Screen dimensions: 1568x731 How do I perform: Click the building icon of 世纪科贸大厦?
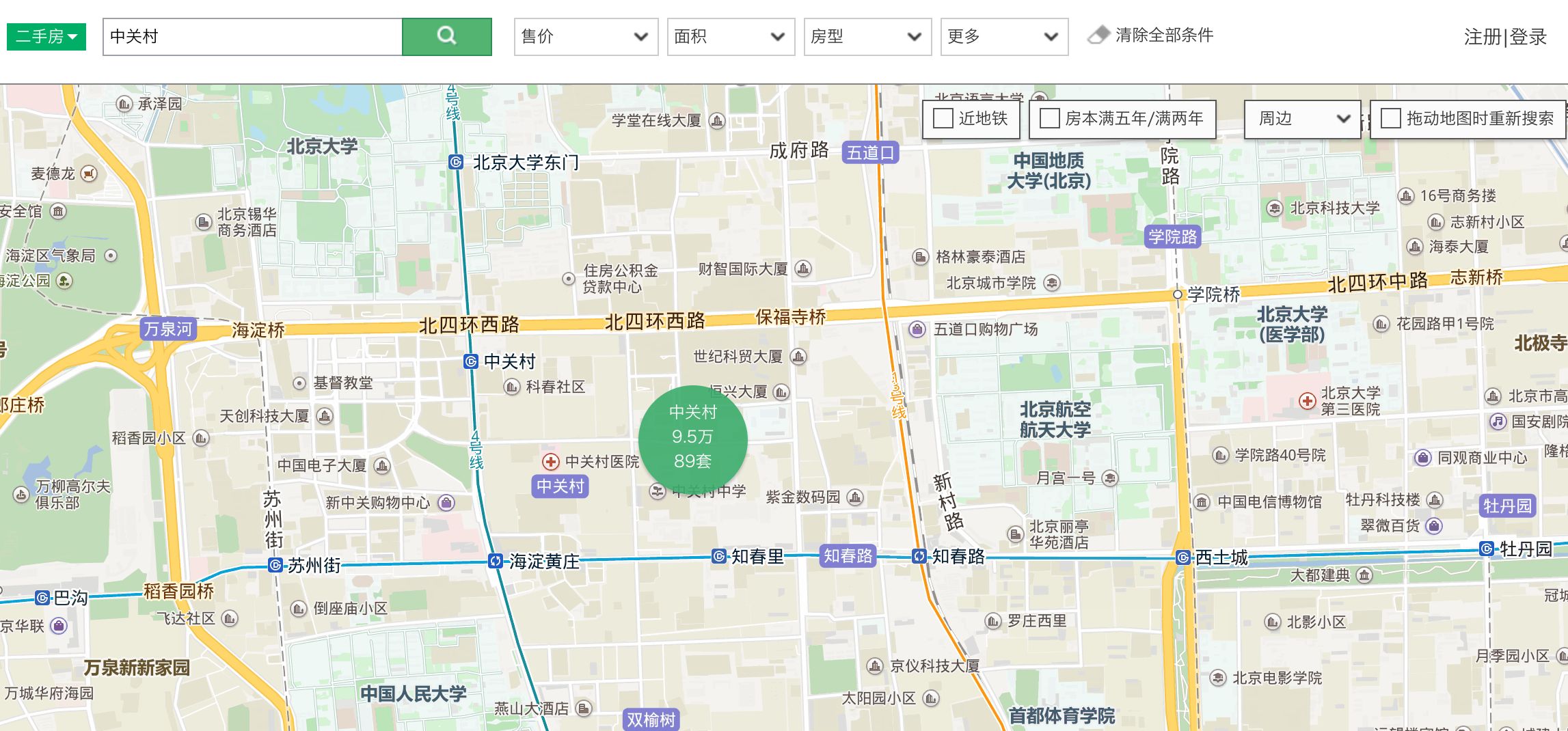tap(798, 356)
